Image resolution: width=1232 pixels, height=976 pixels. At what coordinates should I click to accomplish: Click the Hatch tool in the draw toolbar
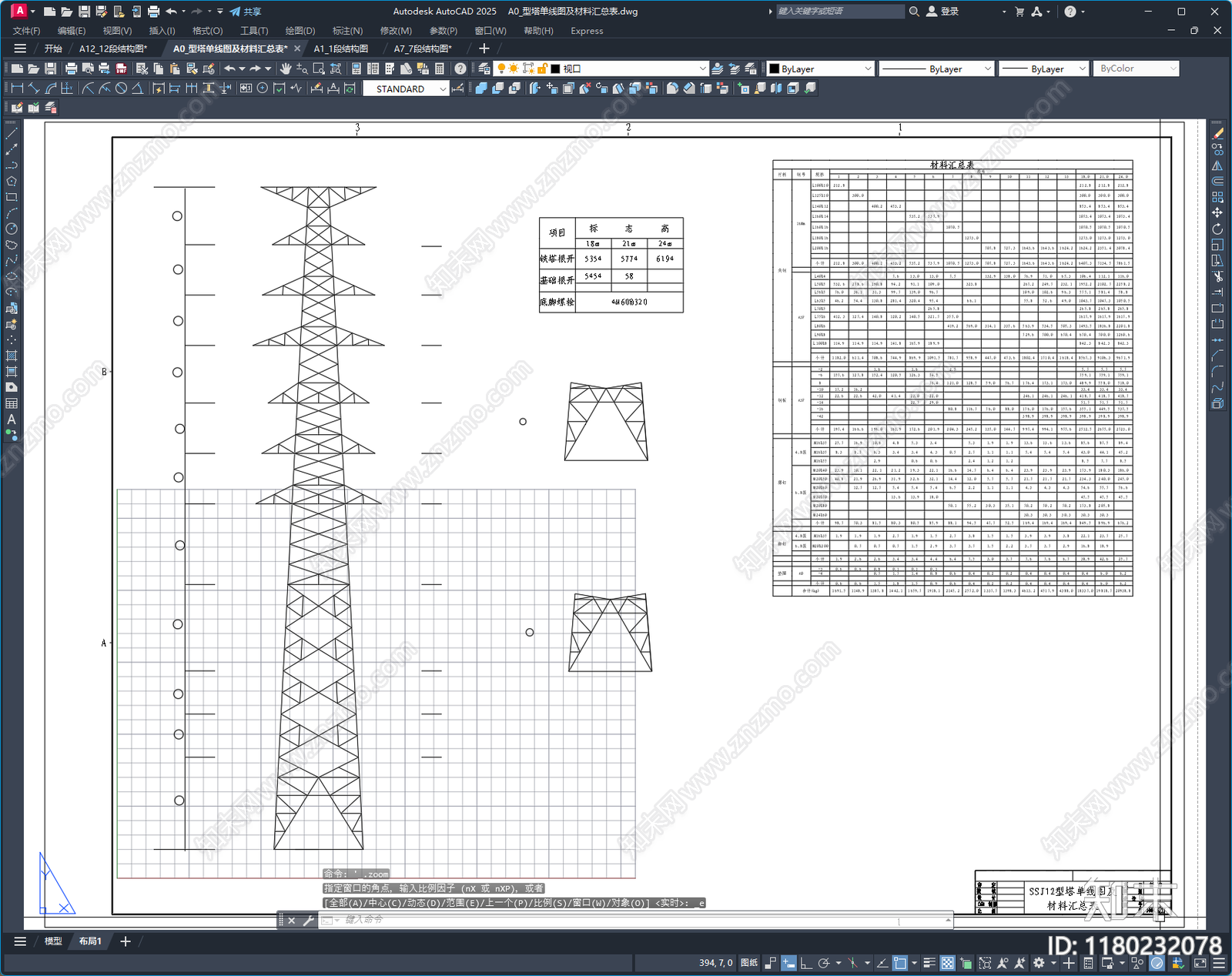tap(12, 356)
